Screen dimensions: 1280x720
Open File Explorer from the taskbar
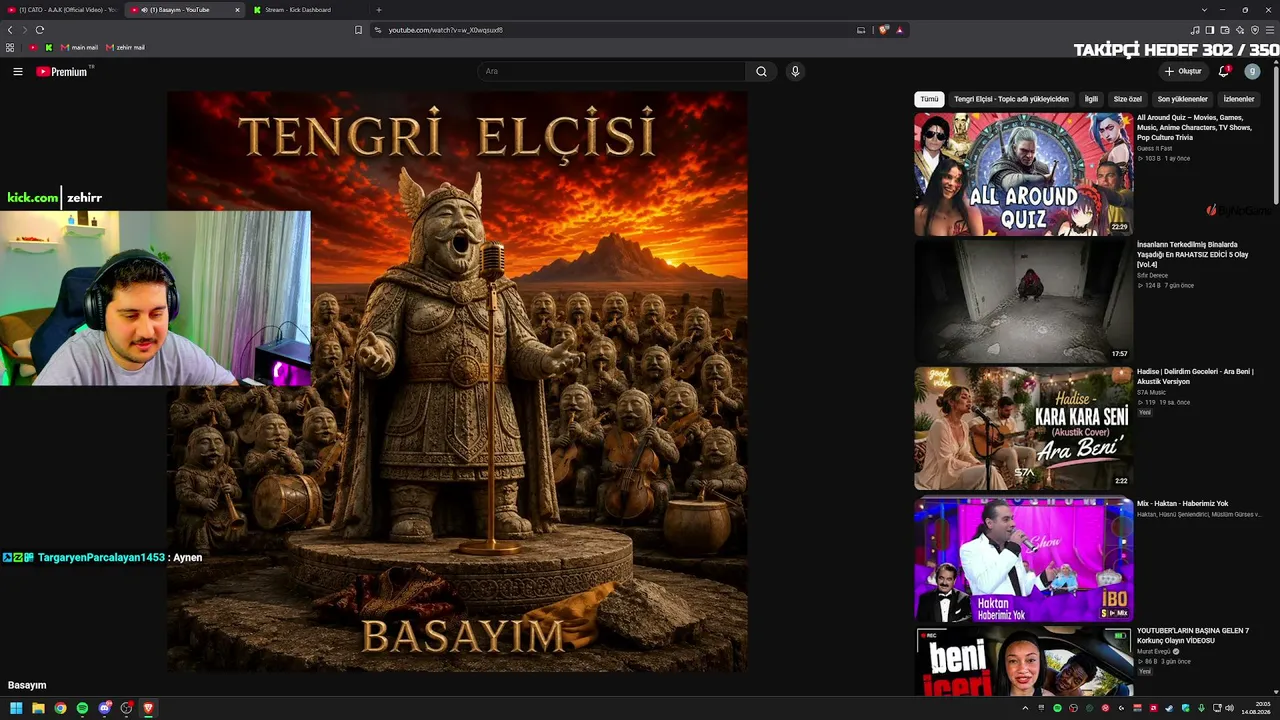point(38,708)
